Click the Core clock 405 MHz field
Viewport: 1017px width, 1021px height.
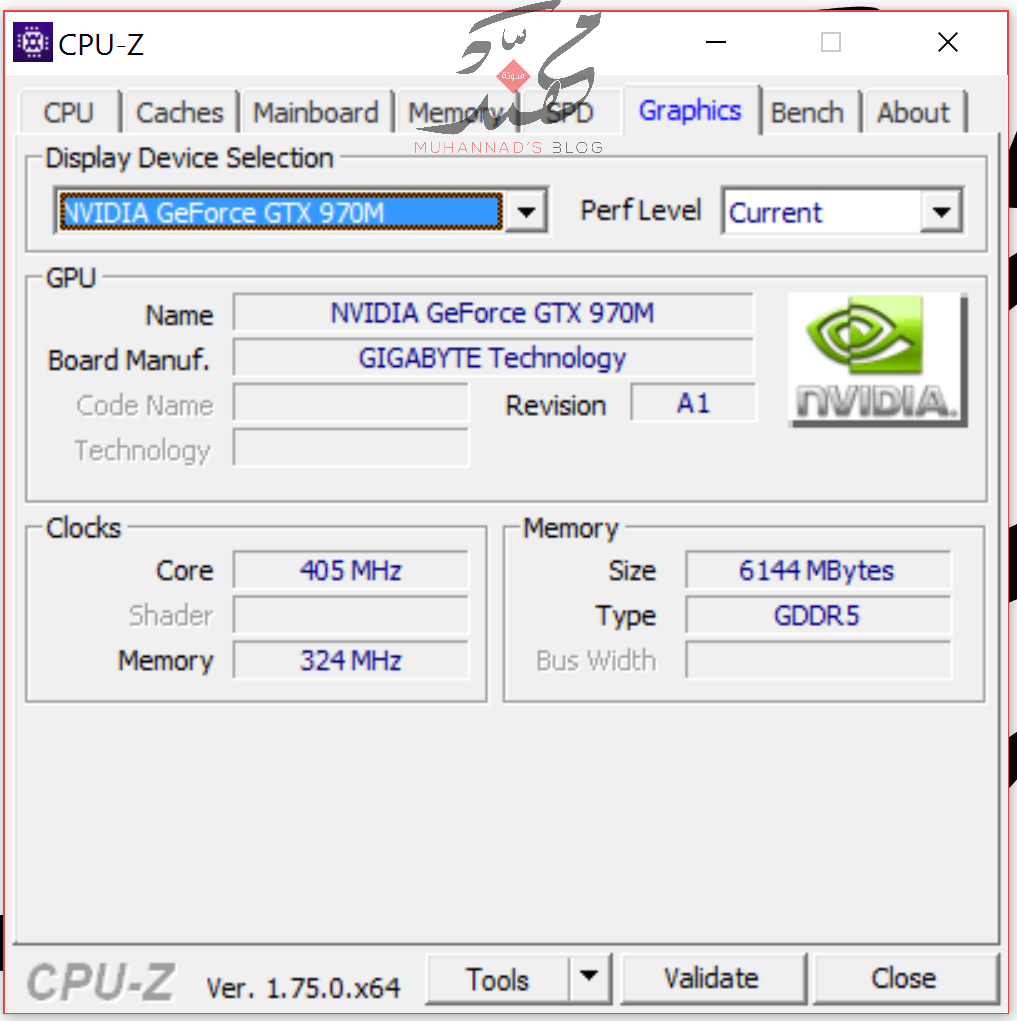click(350, 571)
